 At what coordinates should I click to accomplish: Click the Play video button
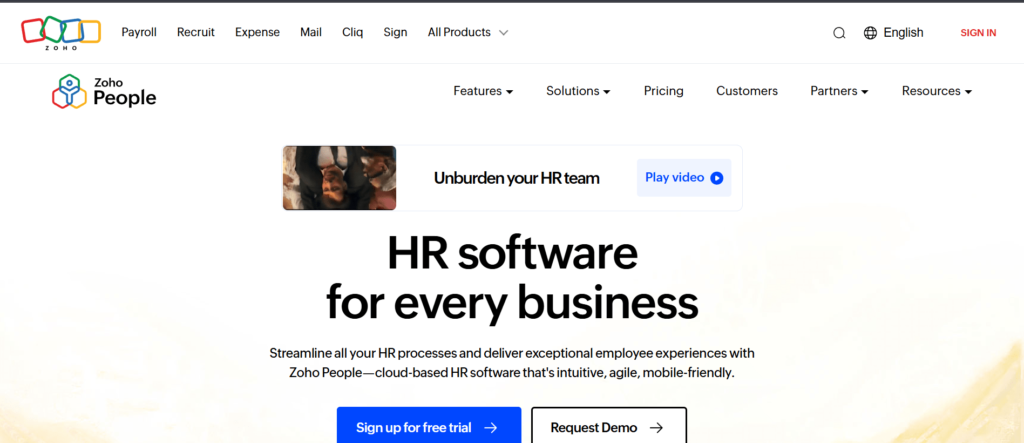coord(684,178)
